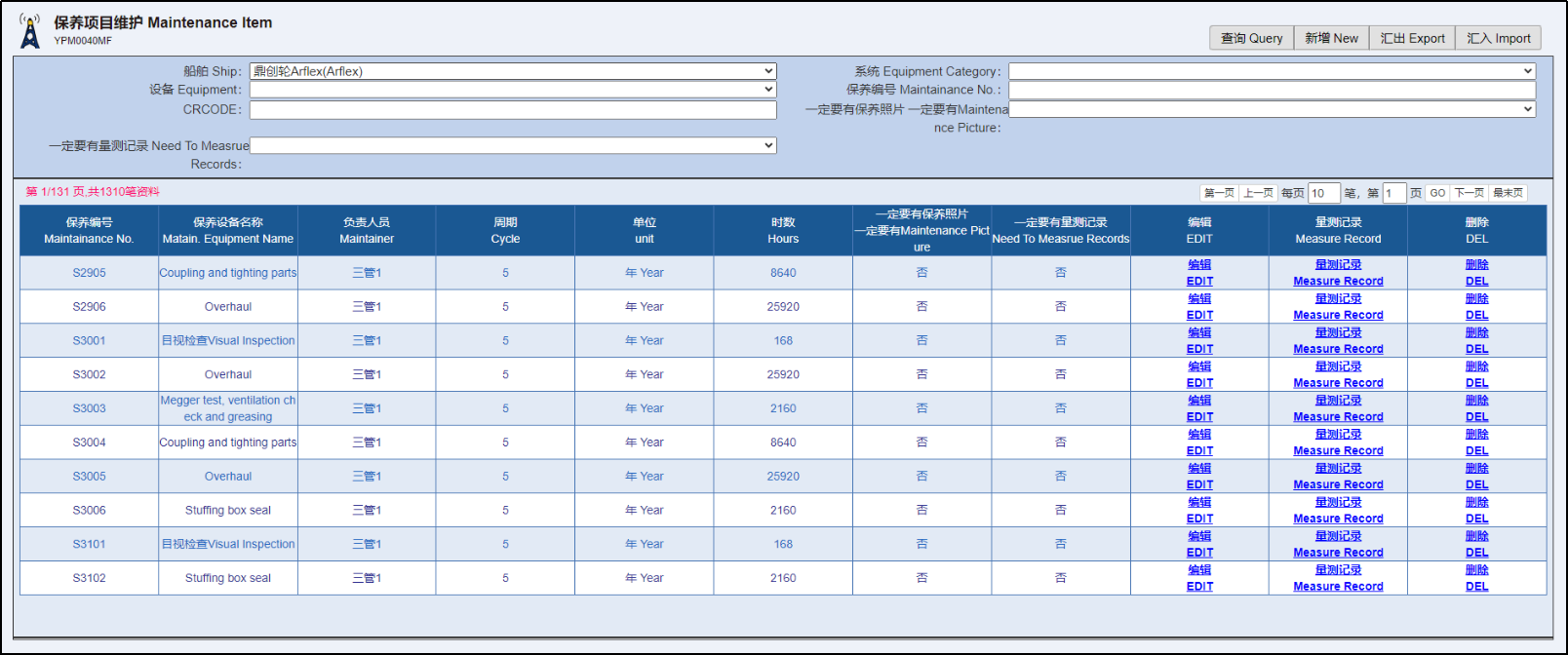
Task: Click the GO page jump button
Action: pyautogui.click(x=1437, y=193)
